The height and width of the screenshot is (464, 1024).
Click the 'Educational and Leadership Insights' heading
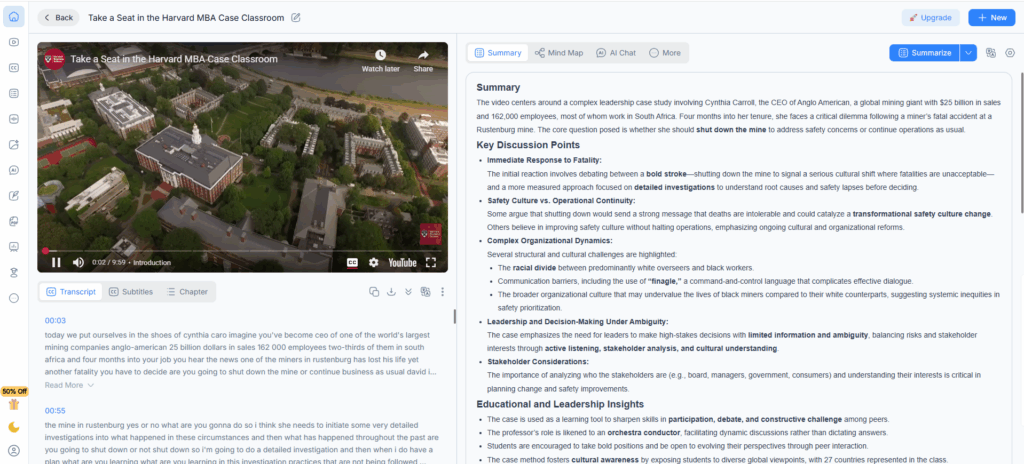(560, 404)
